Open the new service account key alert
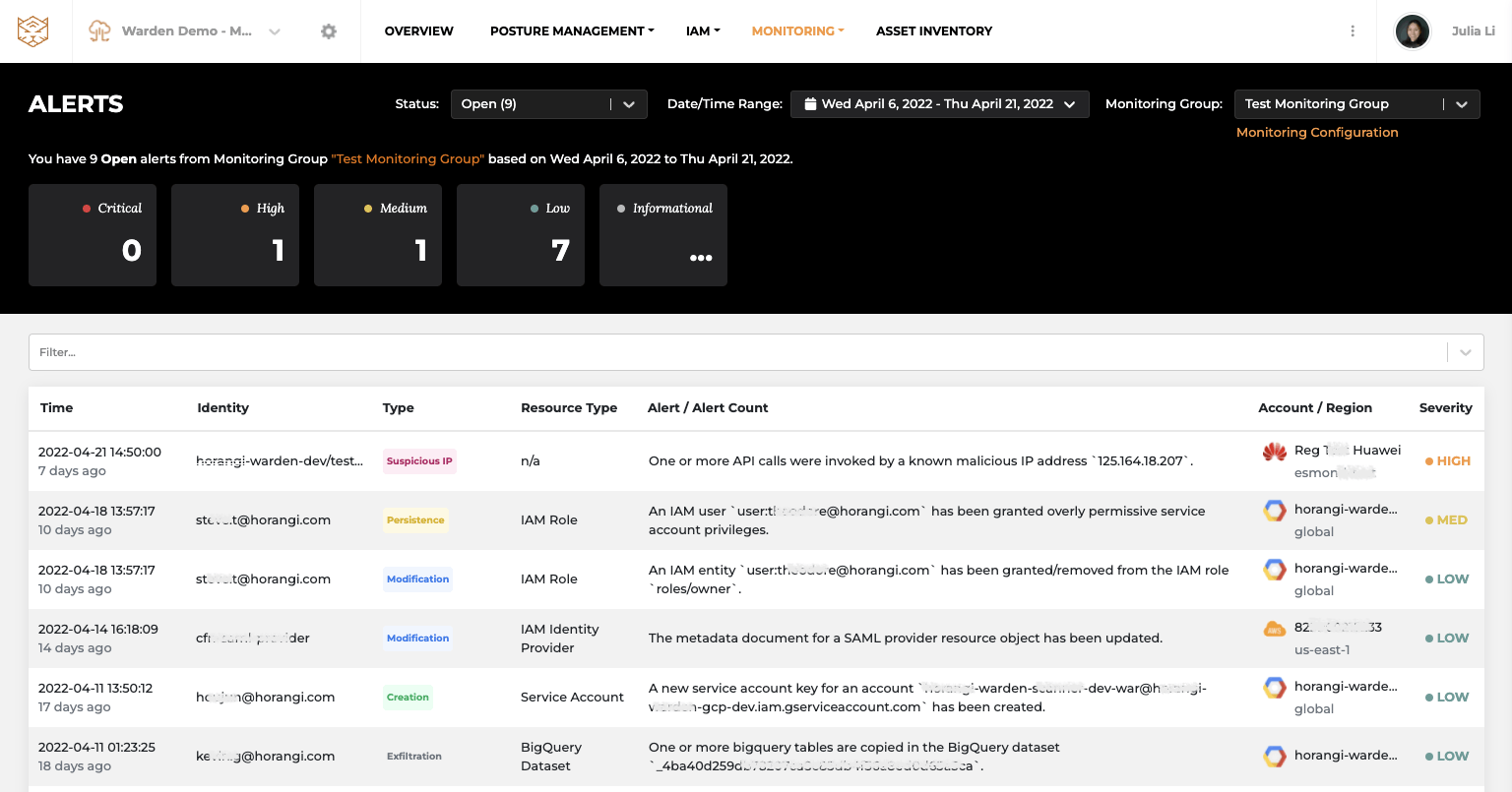Image resolution: width=1512 pixels, height=792 pixels. point(927,697)
